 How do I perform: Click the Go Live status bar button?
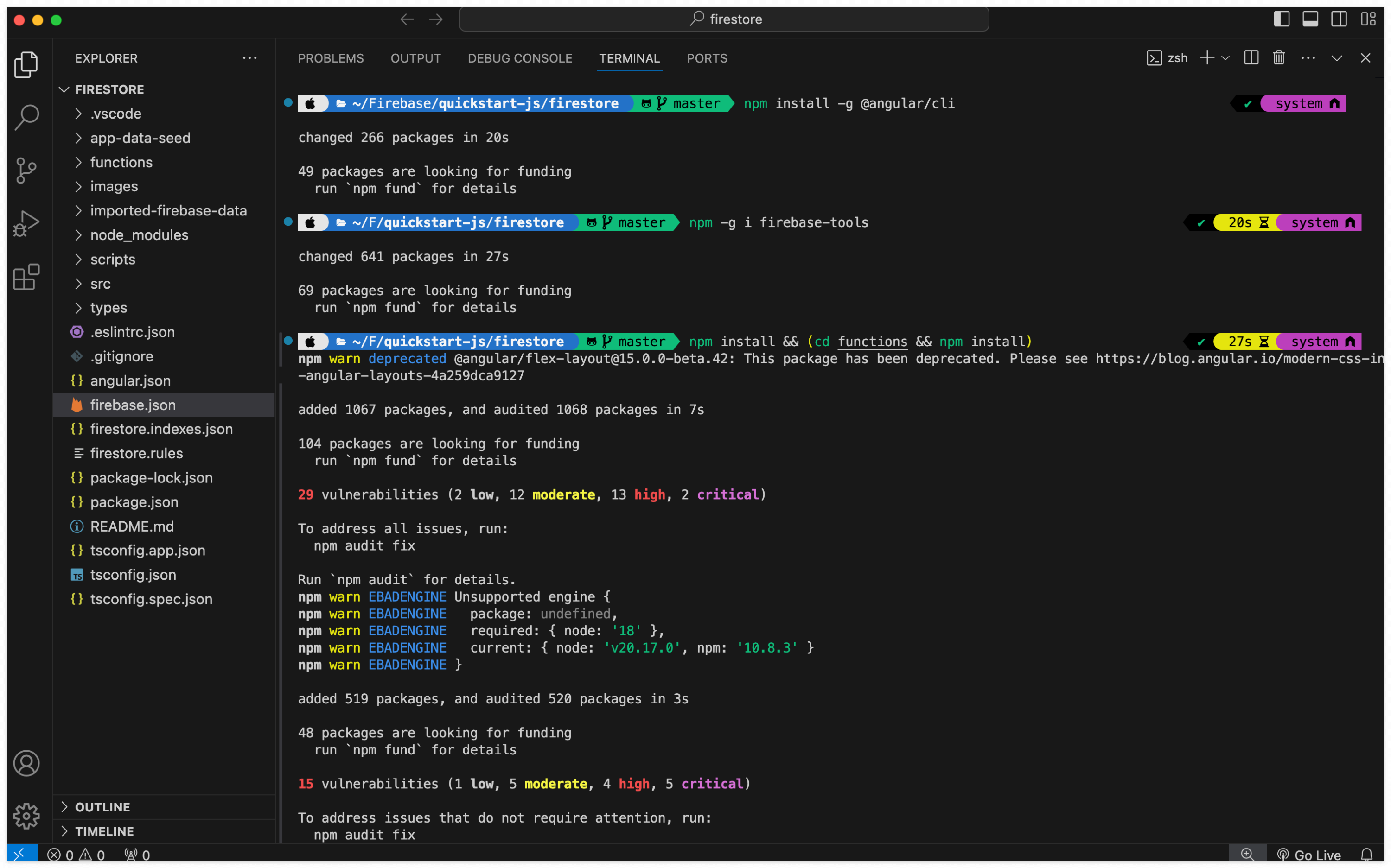(1309, 855)
